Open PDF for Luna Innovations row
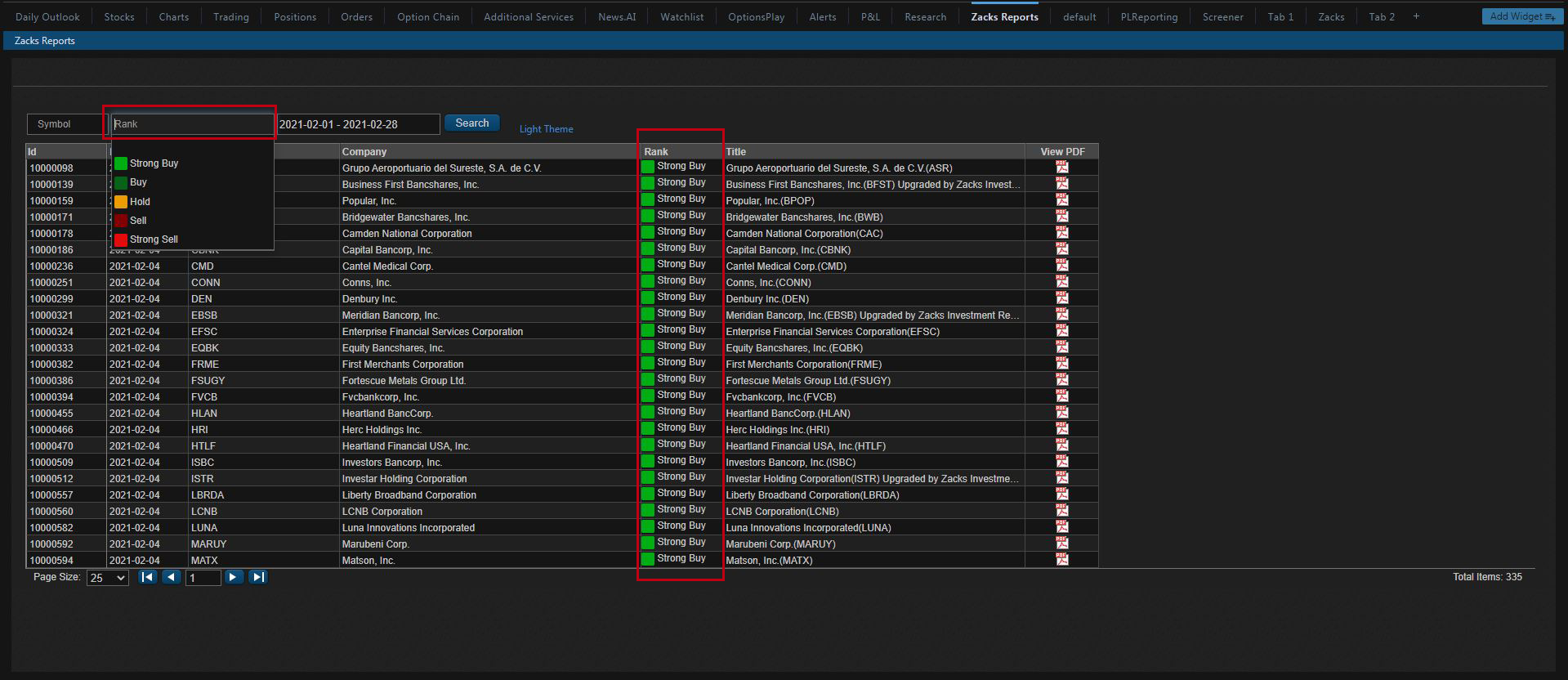Image resolution: width=1568 pixels, height=680 pixels. 1061,526
